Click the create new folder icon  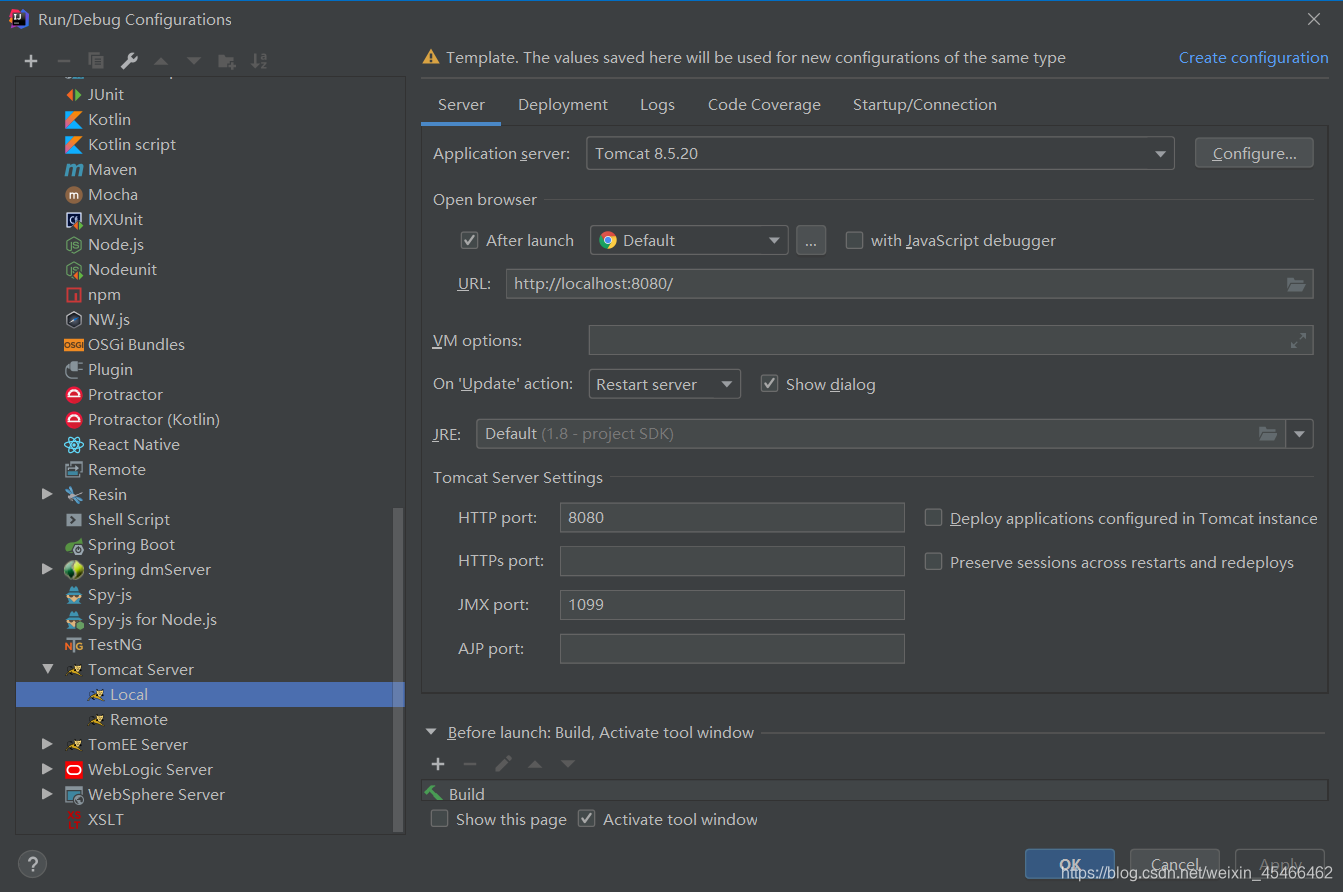(227, 61)
